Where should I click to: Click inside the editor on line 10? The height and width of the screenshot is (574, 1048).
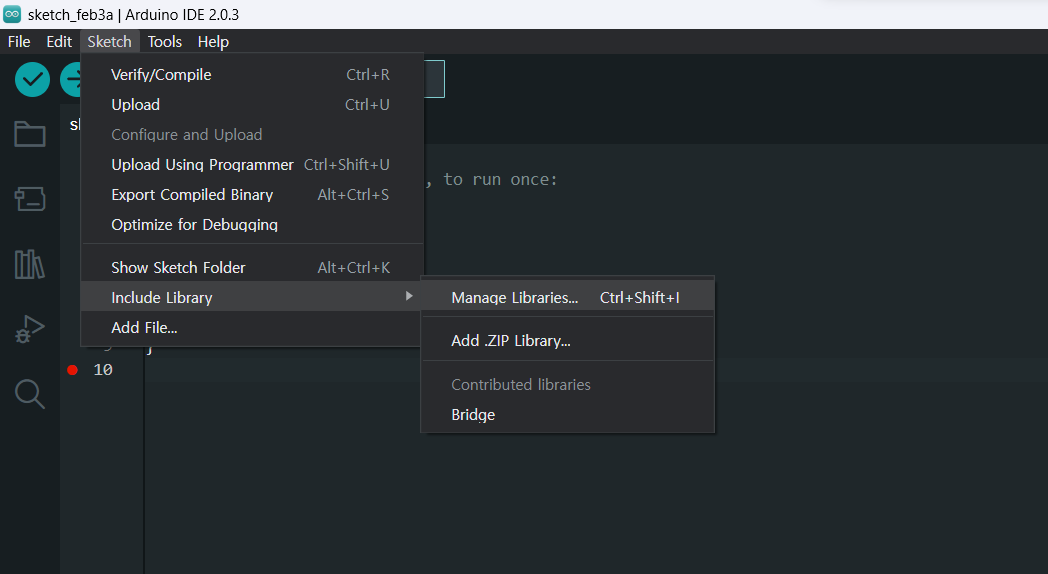[x=595, y=370]
